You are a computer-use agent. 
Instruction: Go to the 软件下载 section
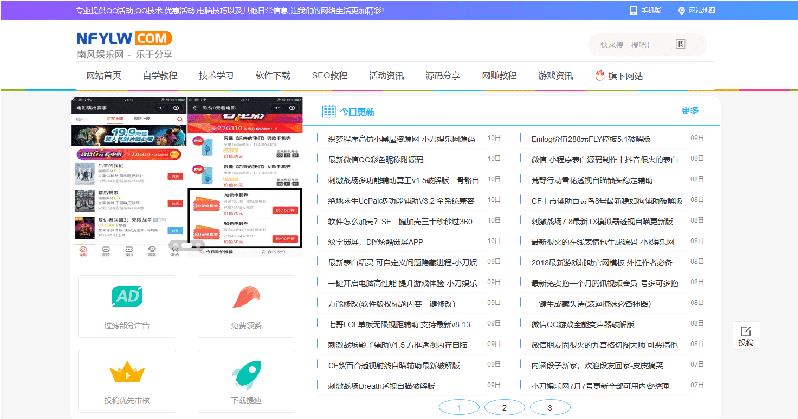pyautogui.click(x=273, y=76)
